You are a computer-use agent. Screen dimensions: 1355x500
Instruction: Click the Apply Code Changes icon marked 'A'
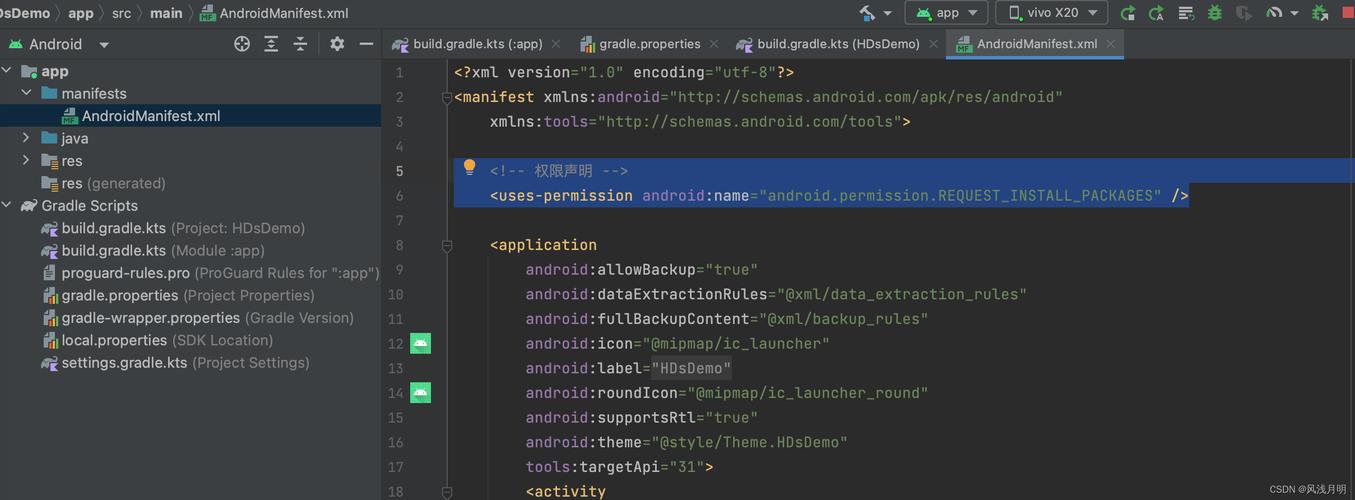(x=1157, y=13)
